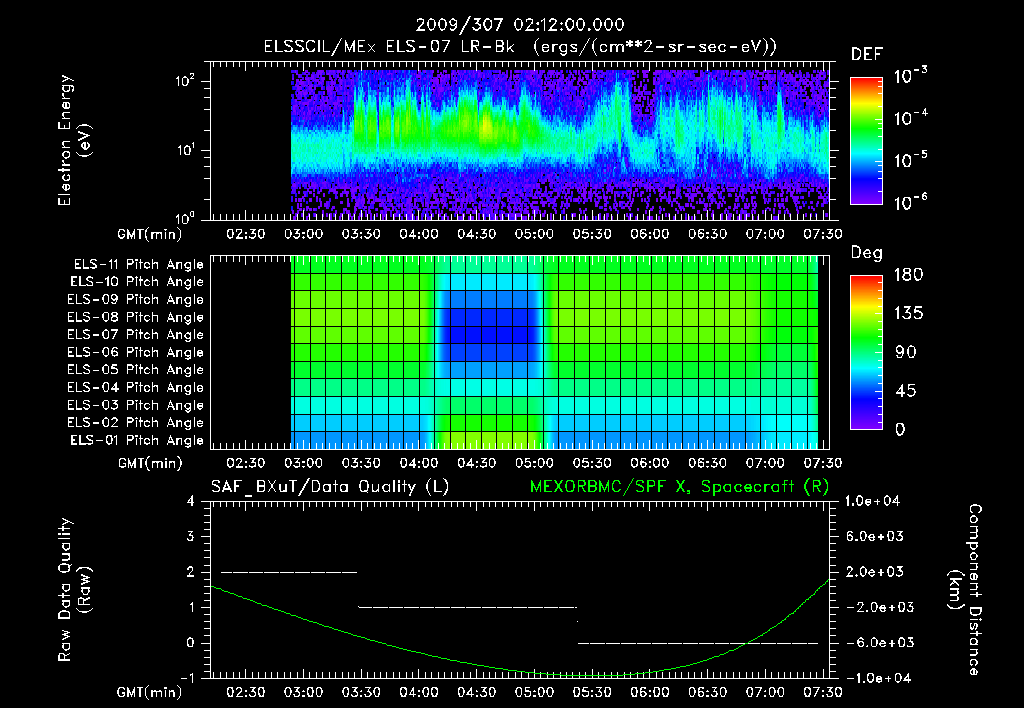This screenshot has height=708, width=1024.
Task: Click '04:30' on the spectrogram time axis
Action: tap(476, 234)
